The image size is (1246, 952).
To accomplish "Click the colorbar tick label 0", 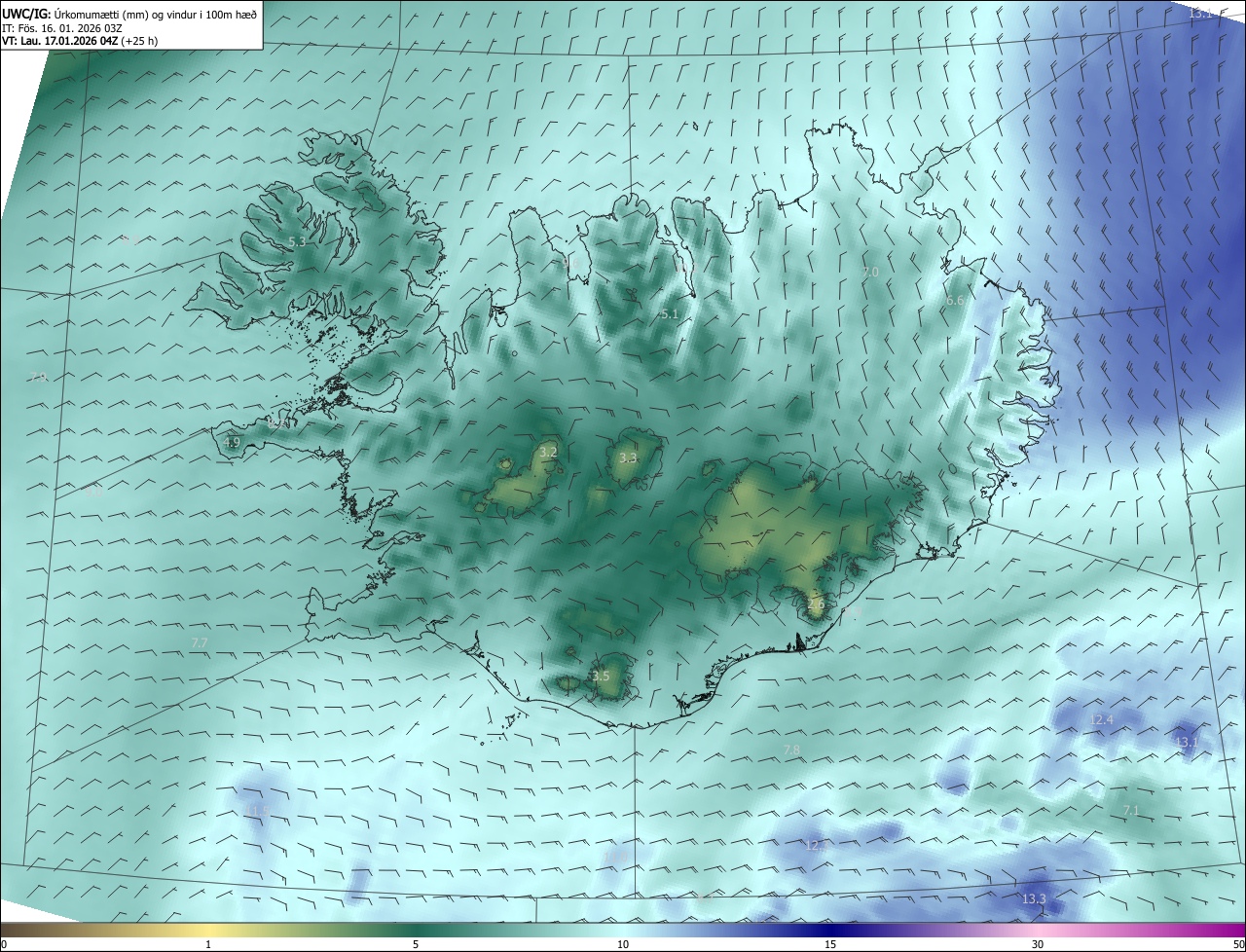I will coord(4,944).
